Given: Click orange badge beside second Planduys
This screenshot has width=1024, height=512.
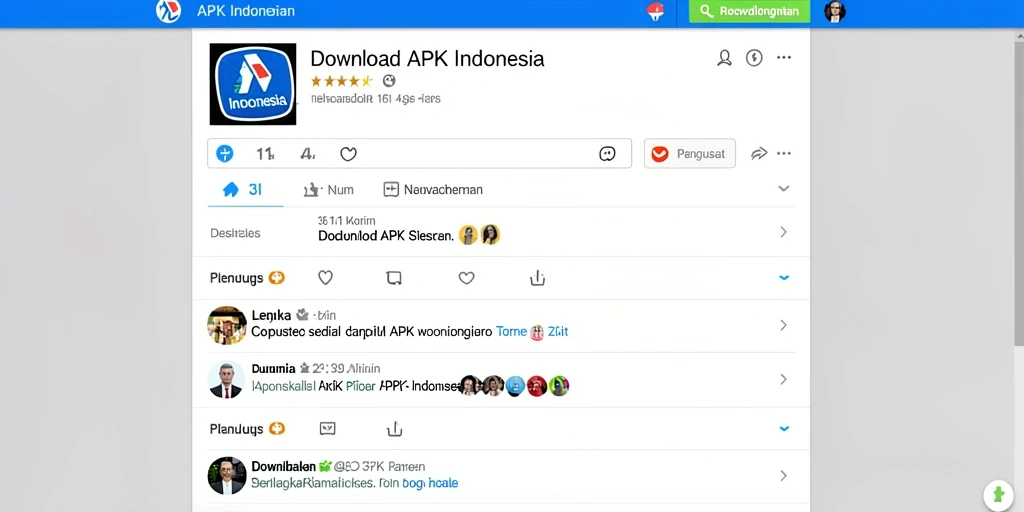Looking at the screenshot, I should (278, 429).
